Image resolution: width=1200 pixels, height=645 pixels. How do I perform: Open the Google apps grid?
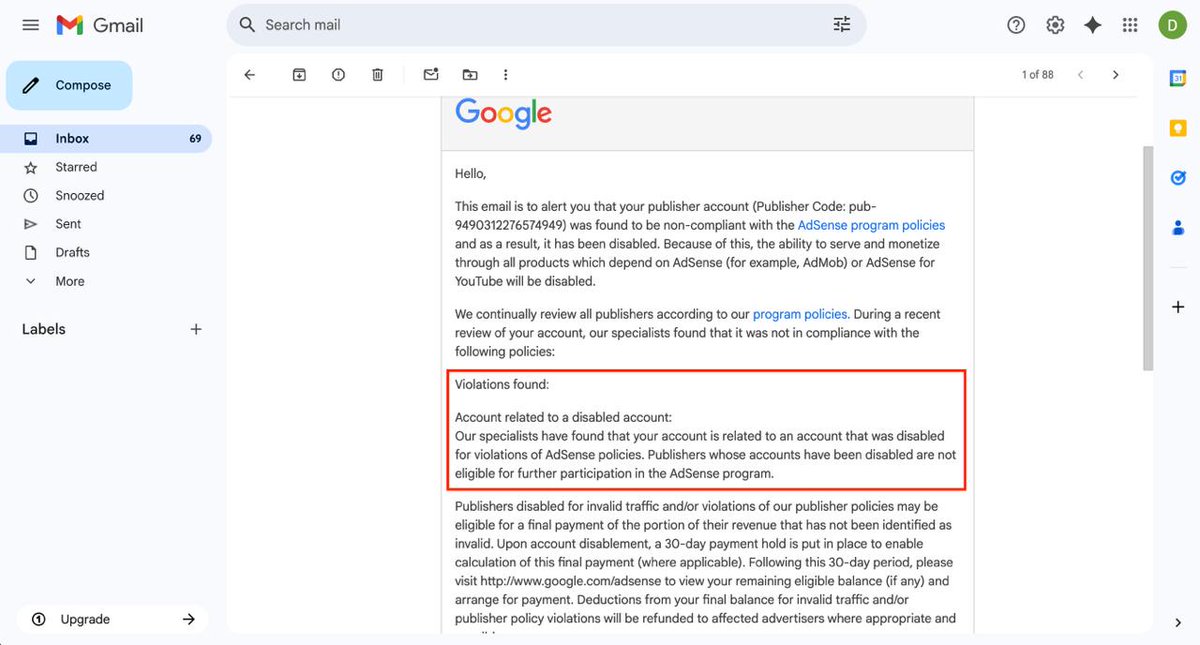(1130, 25)
